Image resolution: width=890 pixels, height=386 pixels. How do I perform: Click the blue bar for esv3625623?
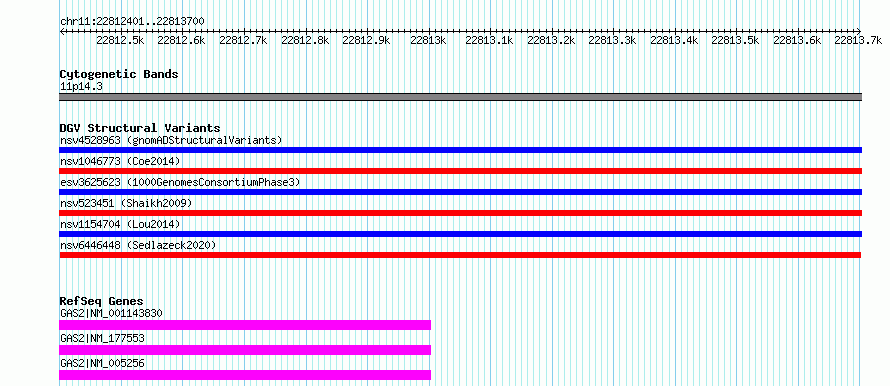[460, 192]
